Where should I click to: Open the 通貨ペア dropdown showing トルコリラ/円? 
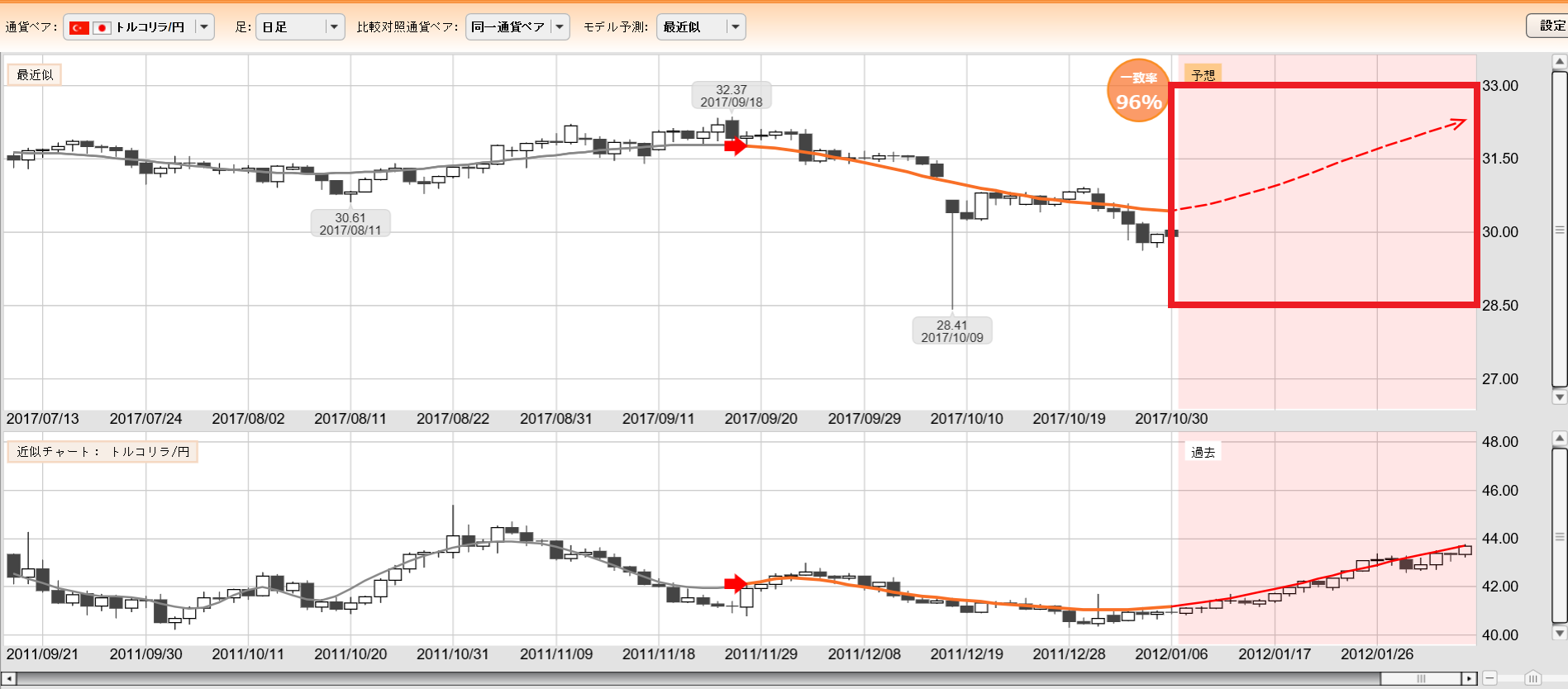coord(139,27)
